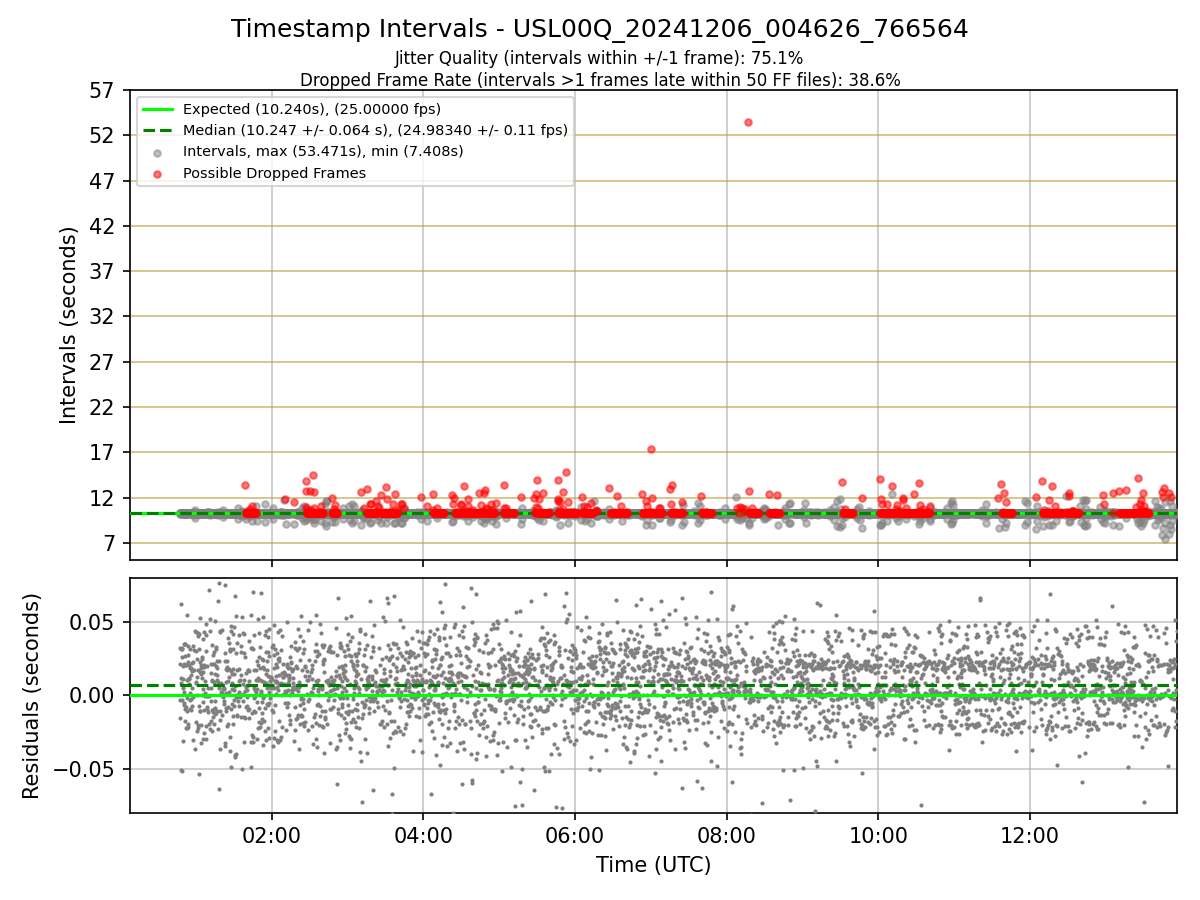Click the 'Time (UTC)' x-axis label
Screen dimensions: 1200x900
tap(653, 865)
